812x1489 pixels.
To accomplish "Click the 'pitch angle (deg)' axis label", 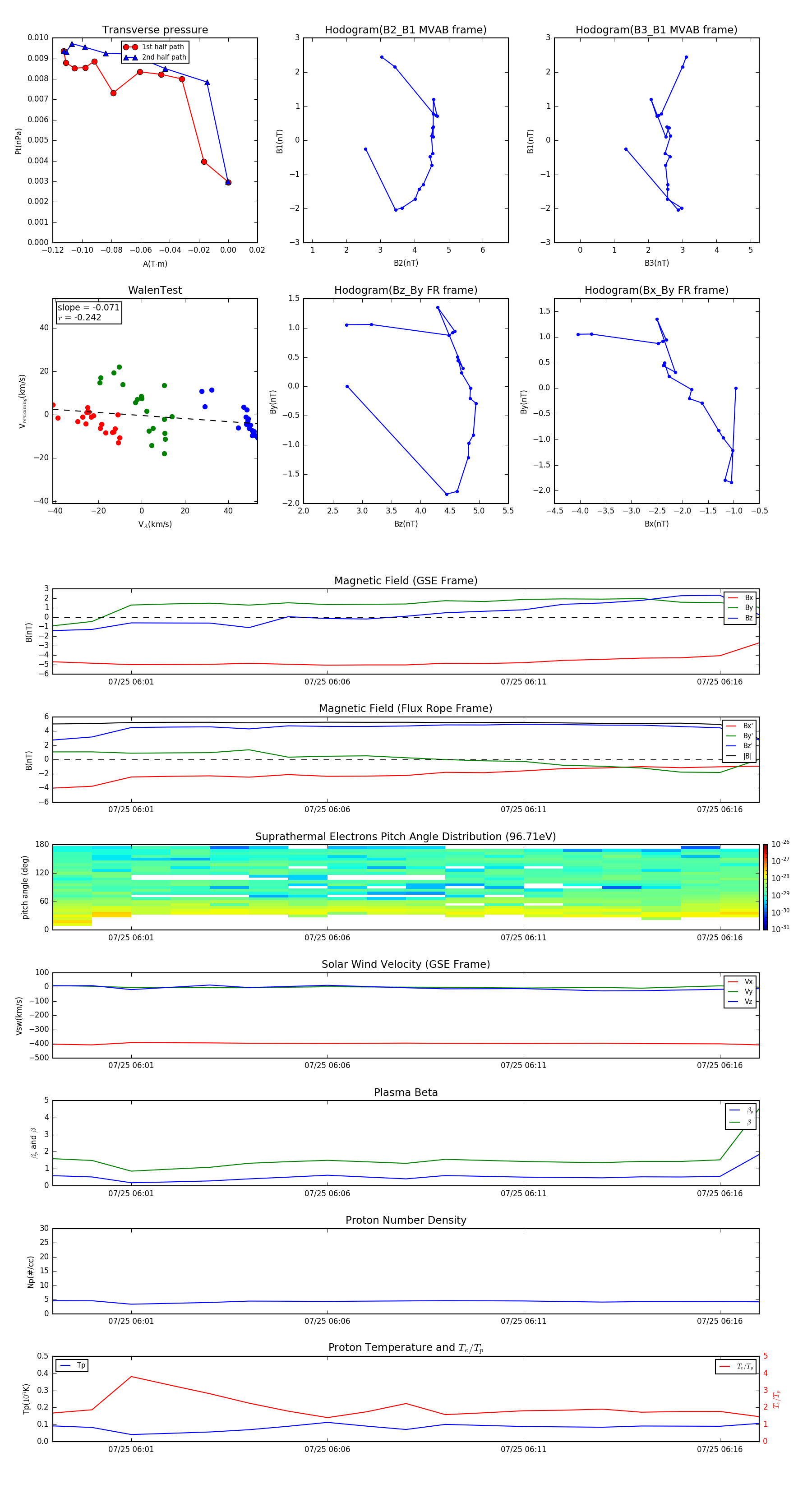I will (25, 887).
